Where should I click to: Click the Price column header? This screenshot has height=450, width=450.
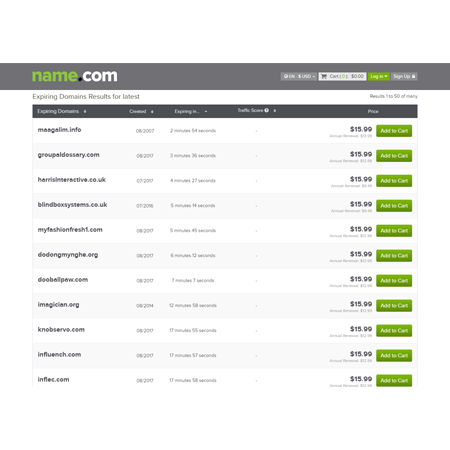click(x=373, y=111)
